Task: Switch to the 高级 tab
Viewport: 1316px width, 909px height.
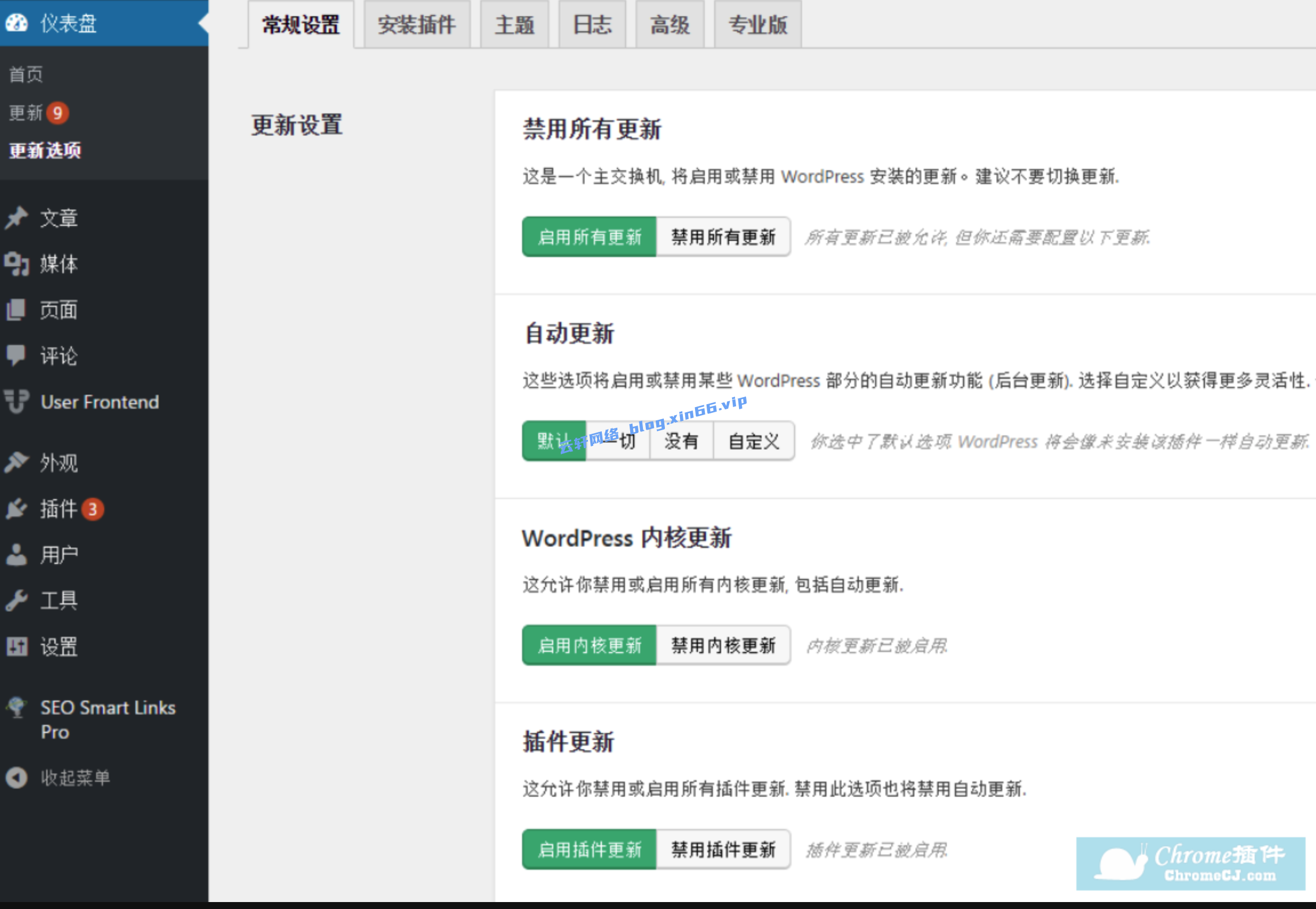Action: (x=670, y=24)
